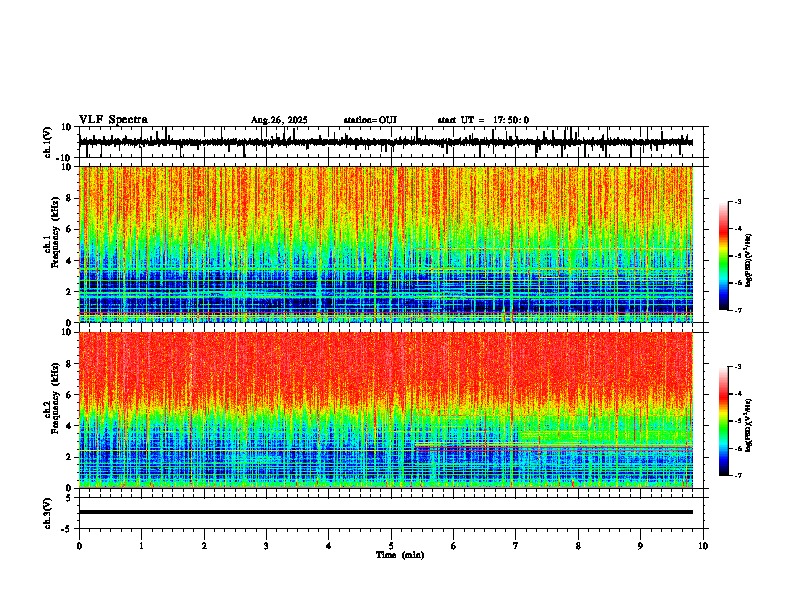The height and width of the screenshot is (612, 792).
Task: Click the ch.2 spectrogram color bar
Action: tap(724, 421)
